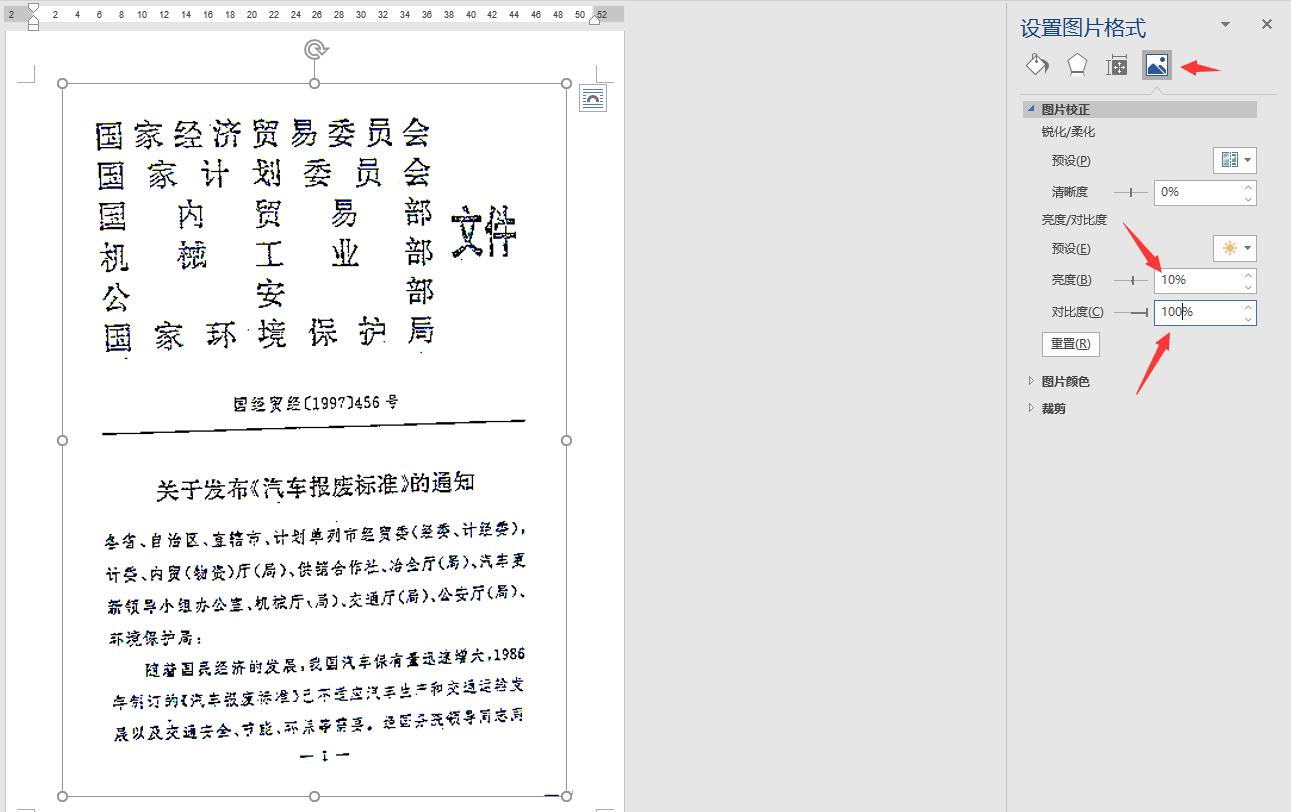Select the Effects pentagon icon
The image size is (1291, 812).
coord(1075,64)
